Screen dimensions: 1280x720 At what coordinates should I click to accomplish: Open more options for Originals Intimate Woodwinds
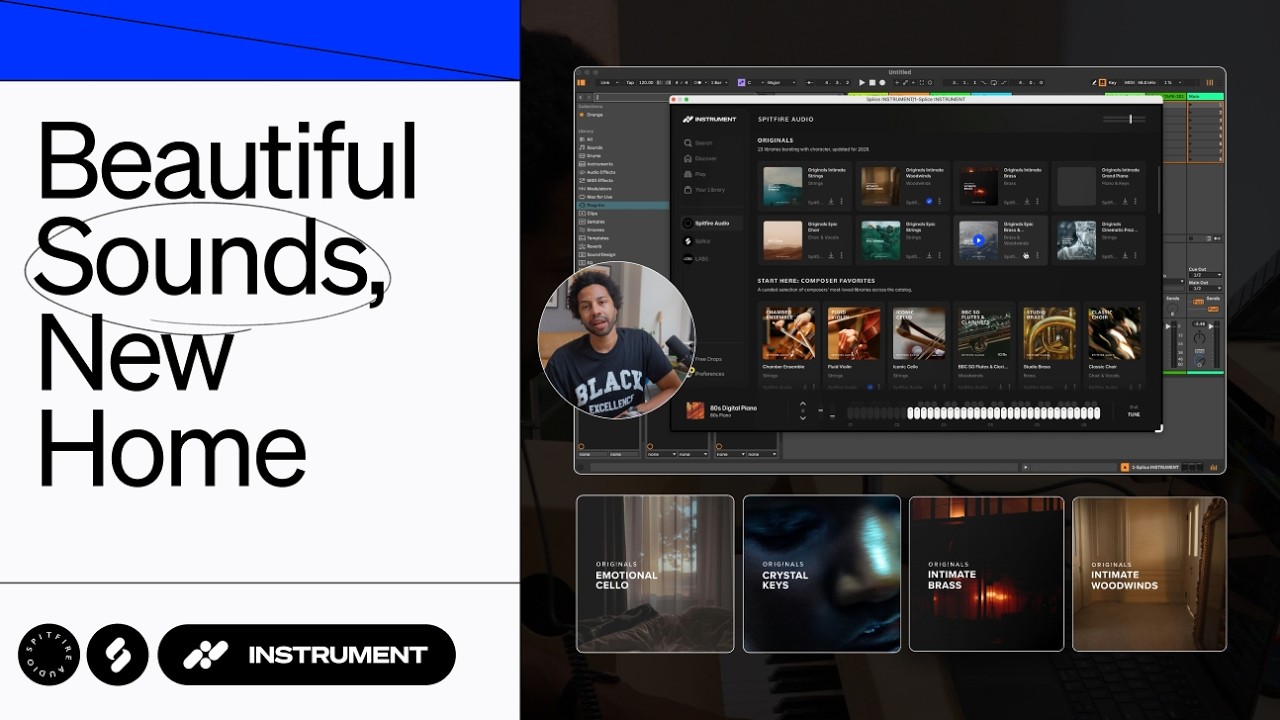click(939, 201)
